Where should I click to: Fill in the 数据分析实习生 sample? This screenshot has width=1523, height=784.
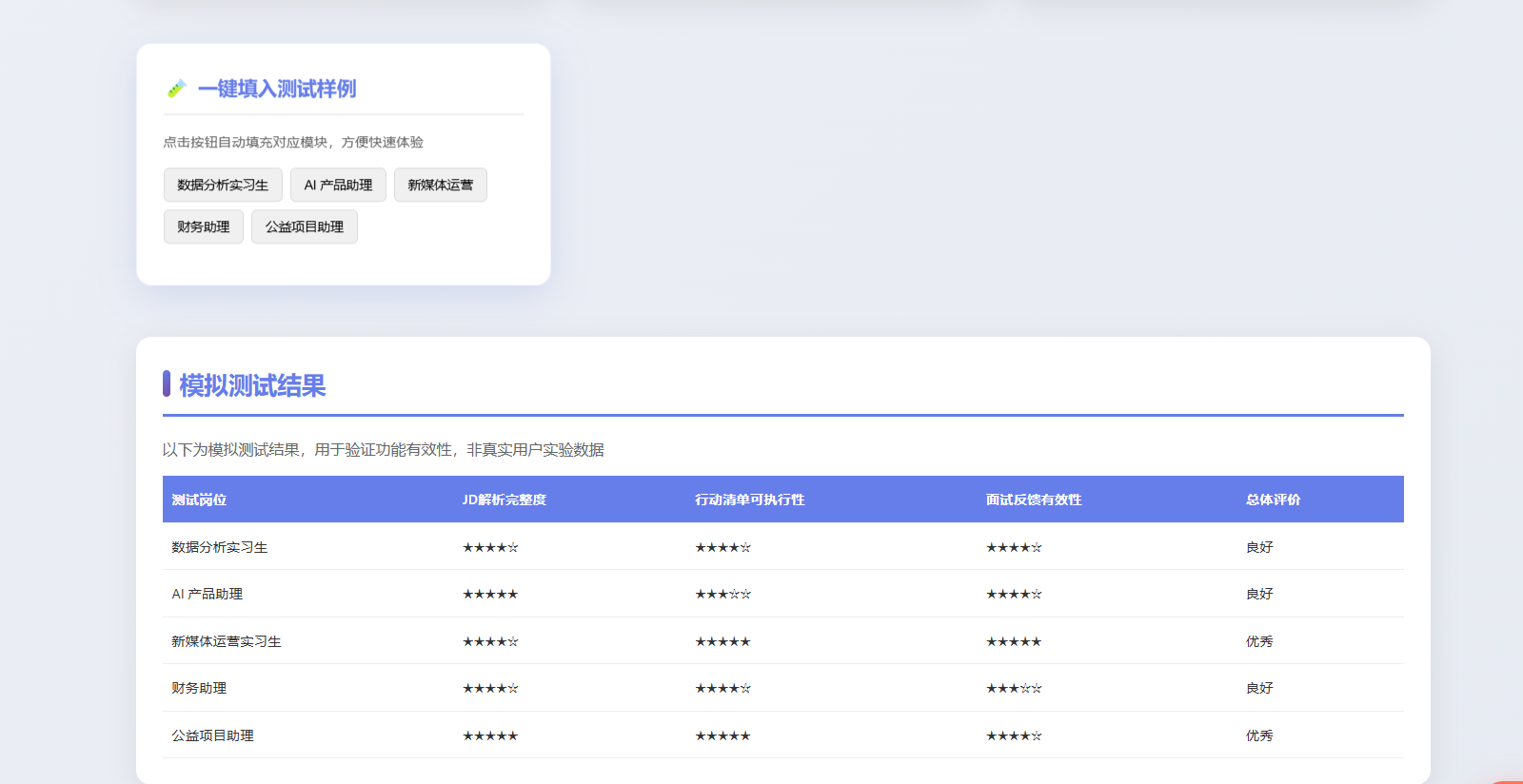click(223, 185)
